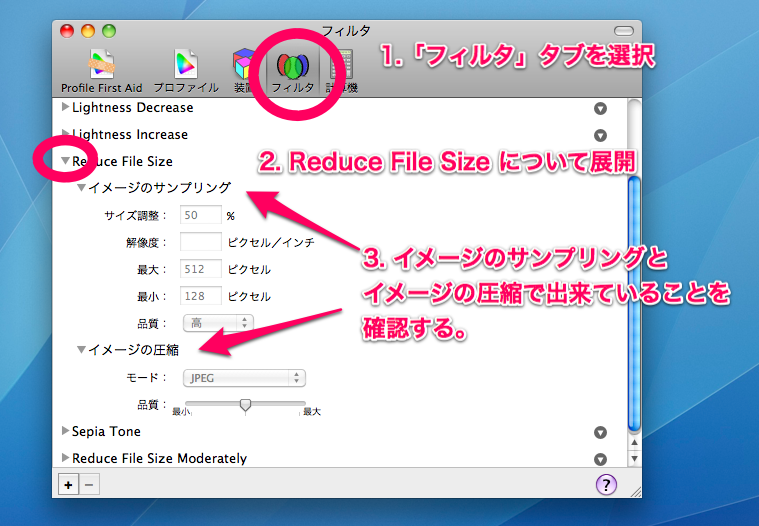This screenshot has width=759, height=526.
Task: Click the toolbar toggle pill button
Action: (623, 31)
